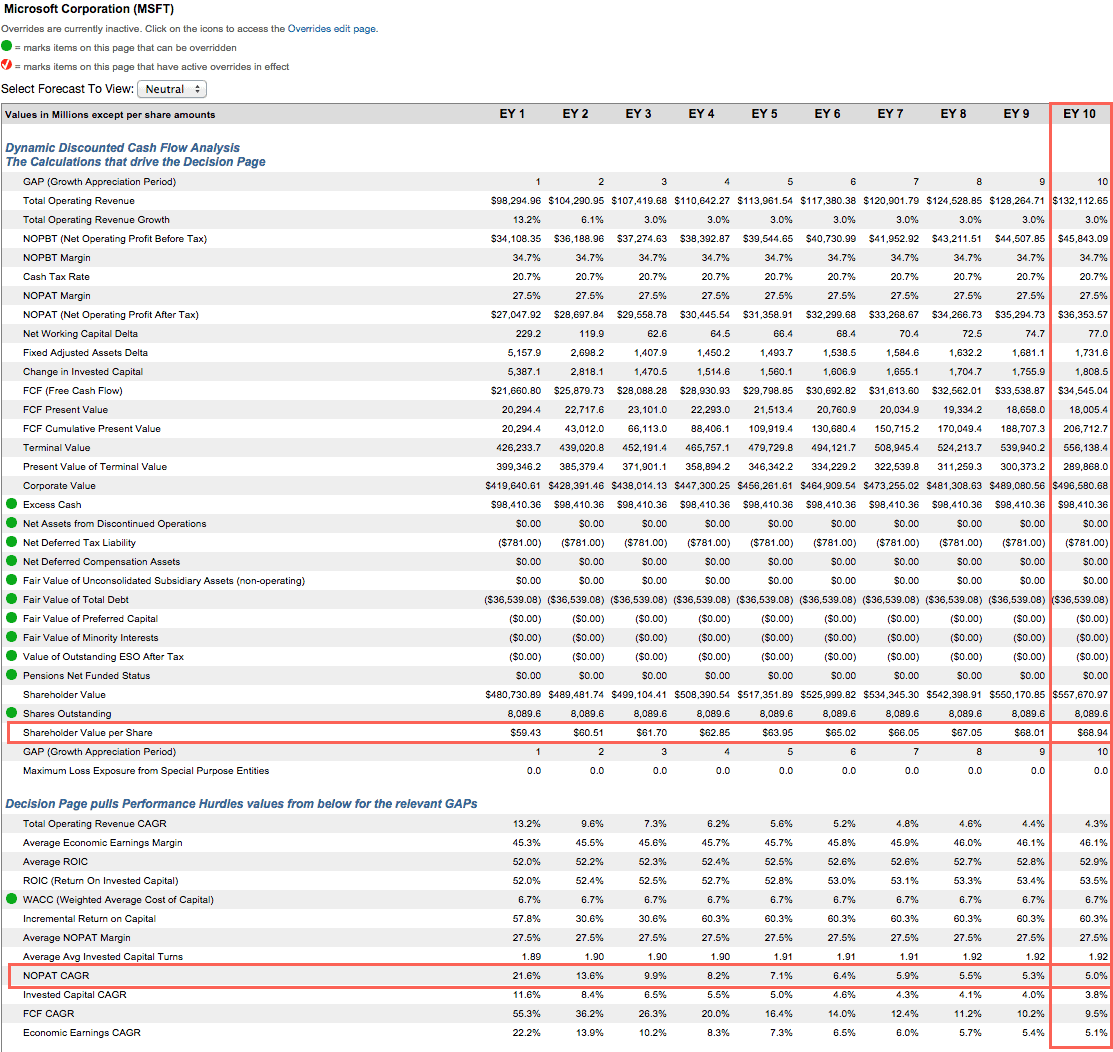Image resolution: width=1113 pixels, height=1052 pixels.
Task: Click override icon for Unconsolidated Subsidiary Assets row
Action: coord(11,580)
